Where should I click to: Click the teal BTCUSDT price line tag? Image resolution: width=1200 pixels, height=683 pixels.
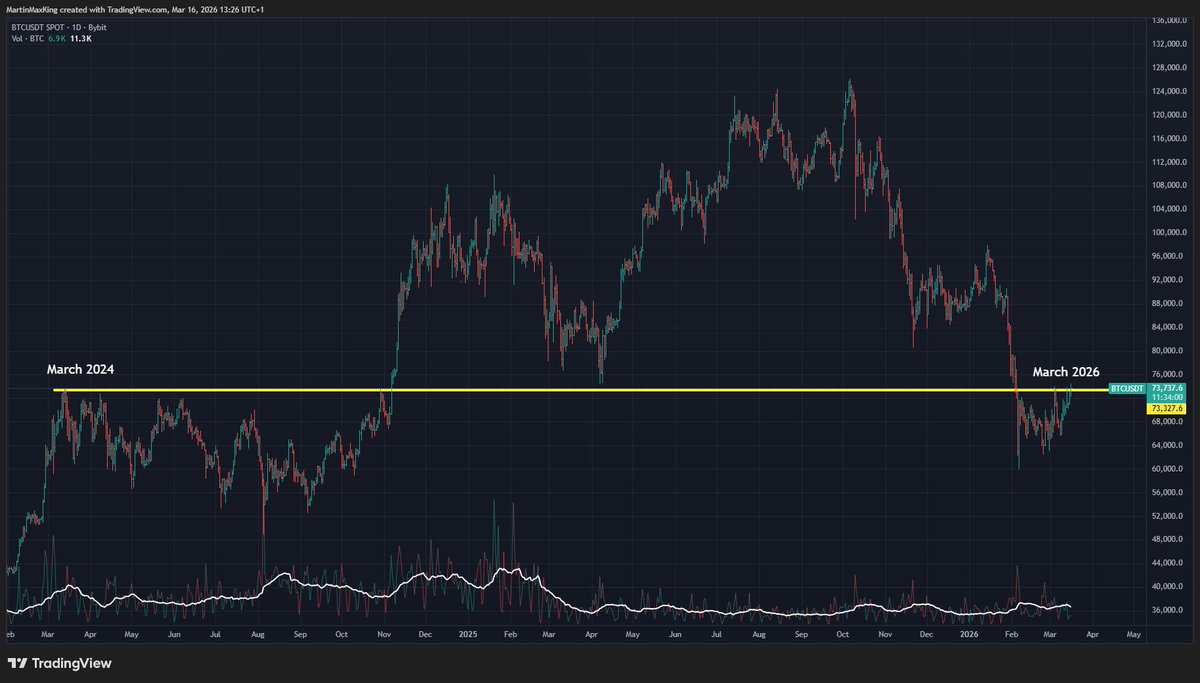coord(1127,388)
